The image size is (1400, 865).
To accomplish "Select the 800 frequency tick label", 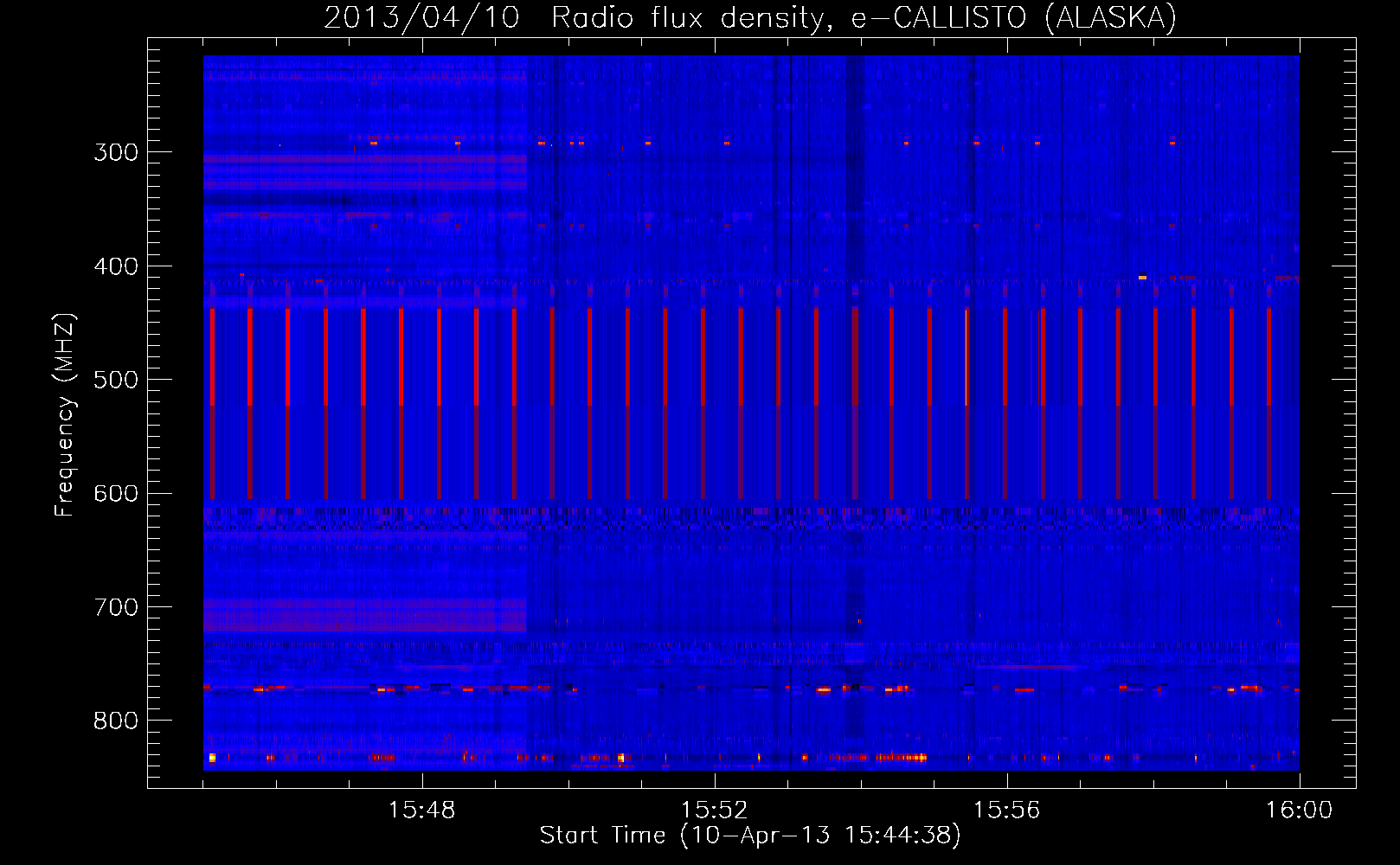I will click(116, 721).
